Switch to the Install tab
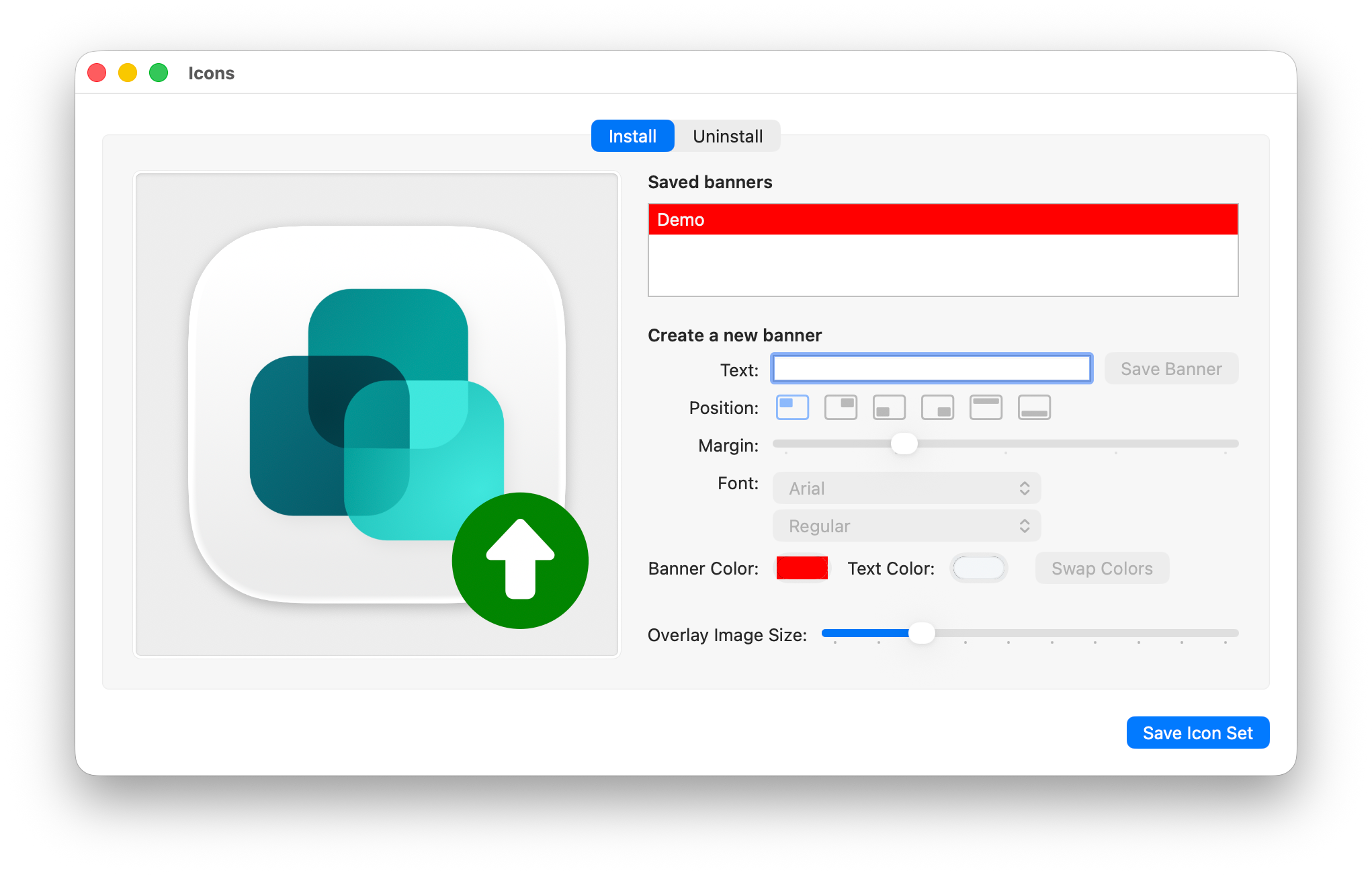 coord(632,136)
